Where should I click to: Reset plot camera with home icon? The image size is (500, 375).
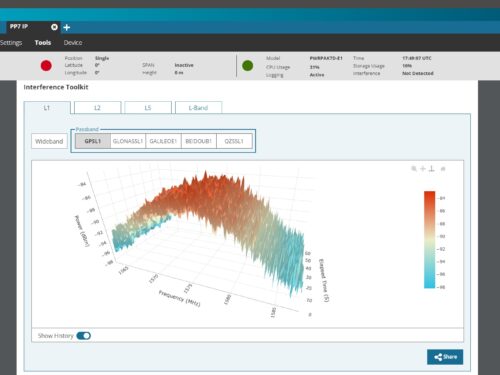click(443, 169)
